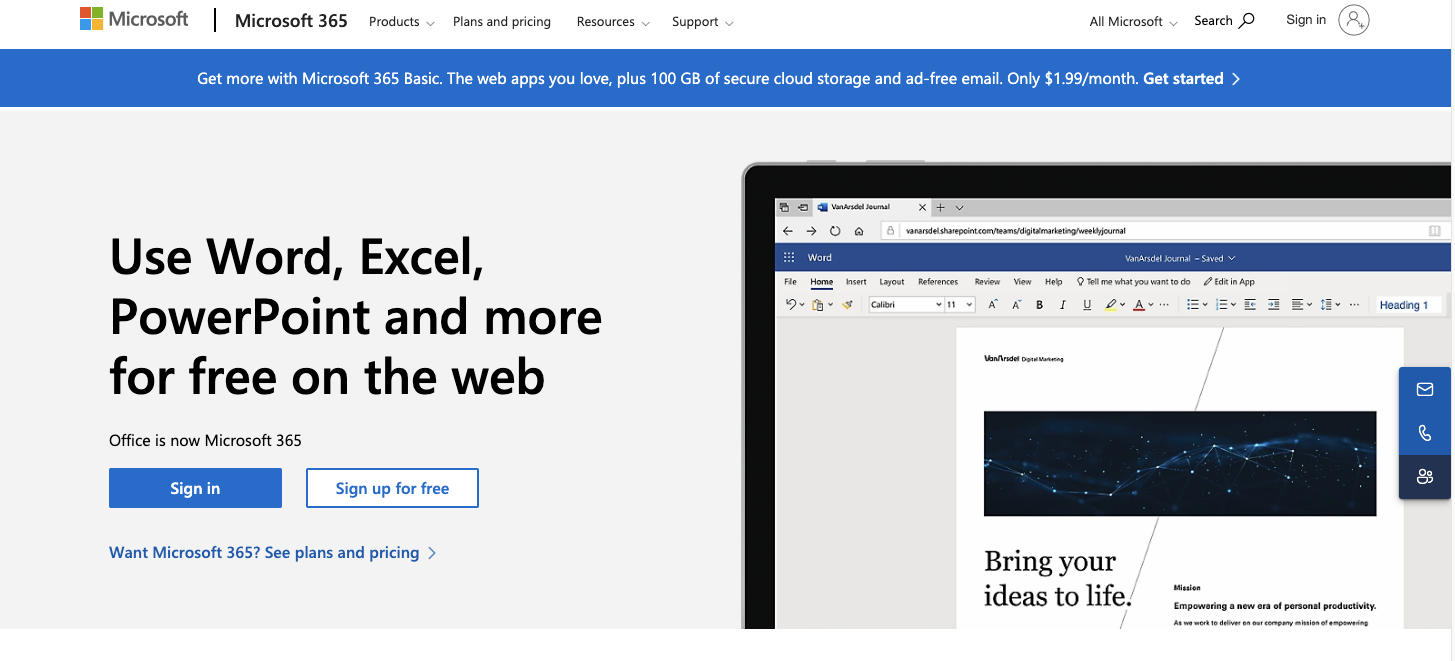Viewport: 1455px width, 661px height.
Task: Click the dark network banner in document
Action: point(1180,463)
